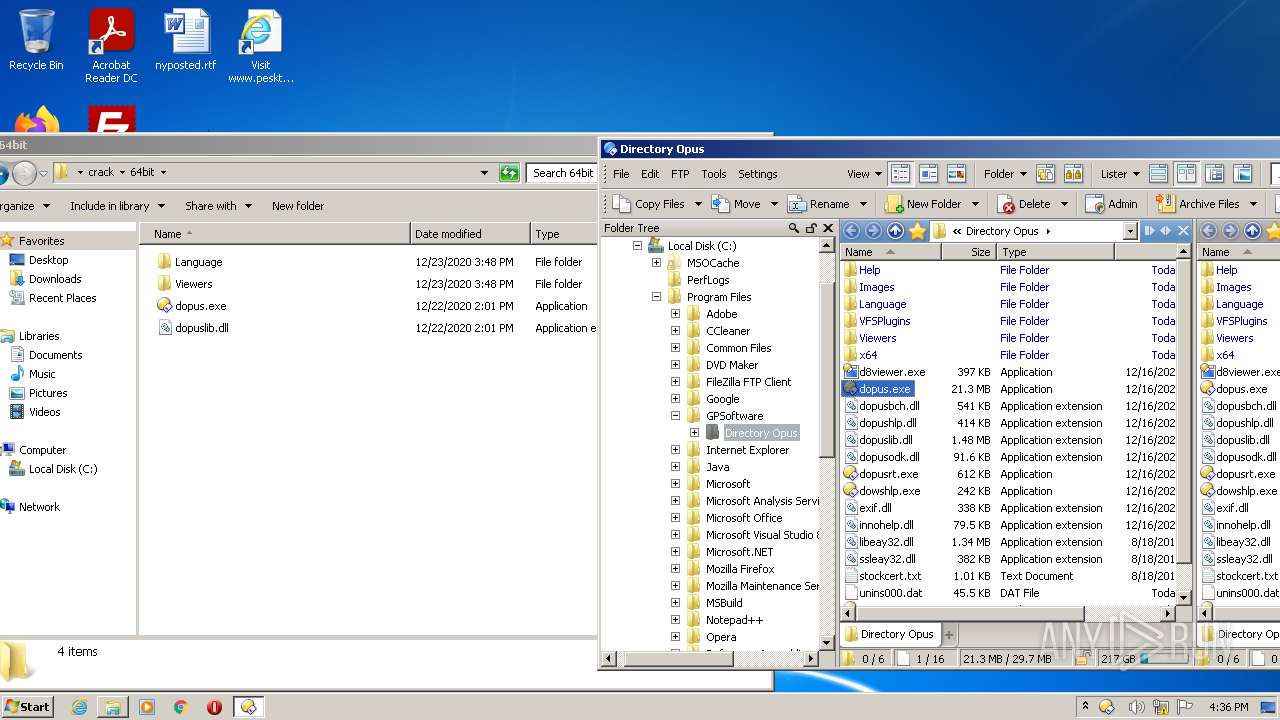Go back in Opus left file display
1280x720 pixels.
click(851, 231)
